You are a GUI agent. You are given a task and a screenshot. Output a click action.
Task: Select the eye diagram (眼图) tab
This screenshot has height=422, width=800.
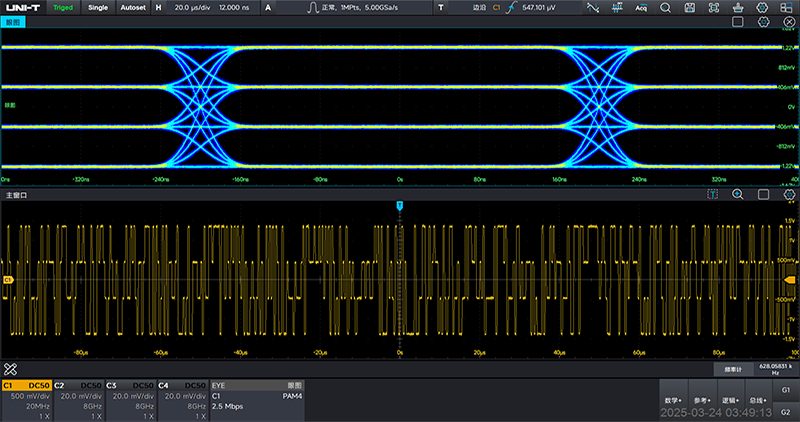pyautogui.click(x=13, y=22)
